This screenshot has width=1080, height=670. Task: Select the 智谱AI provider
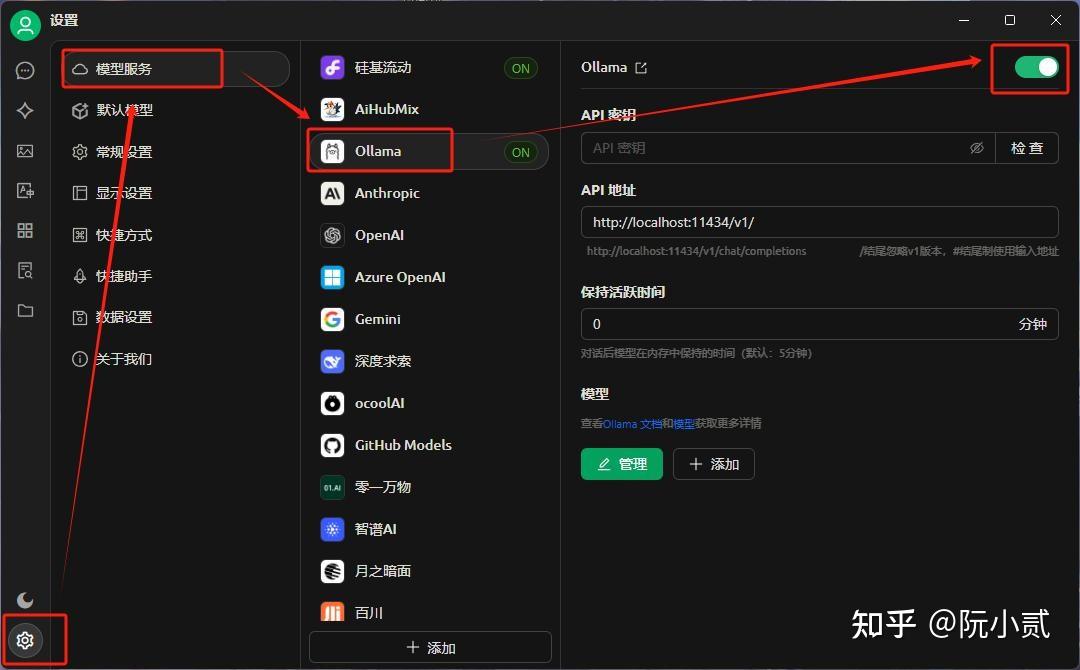[x=429, y=530]
